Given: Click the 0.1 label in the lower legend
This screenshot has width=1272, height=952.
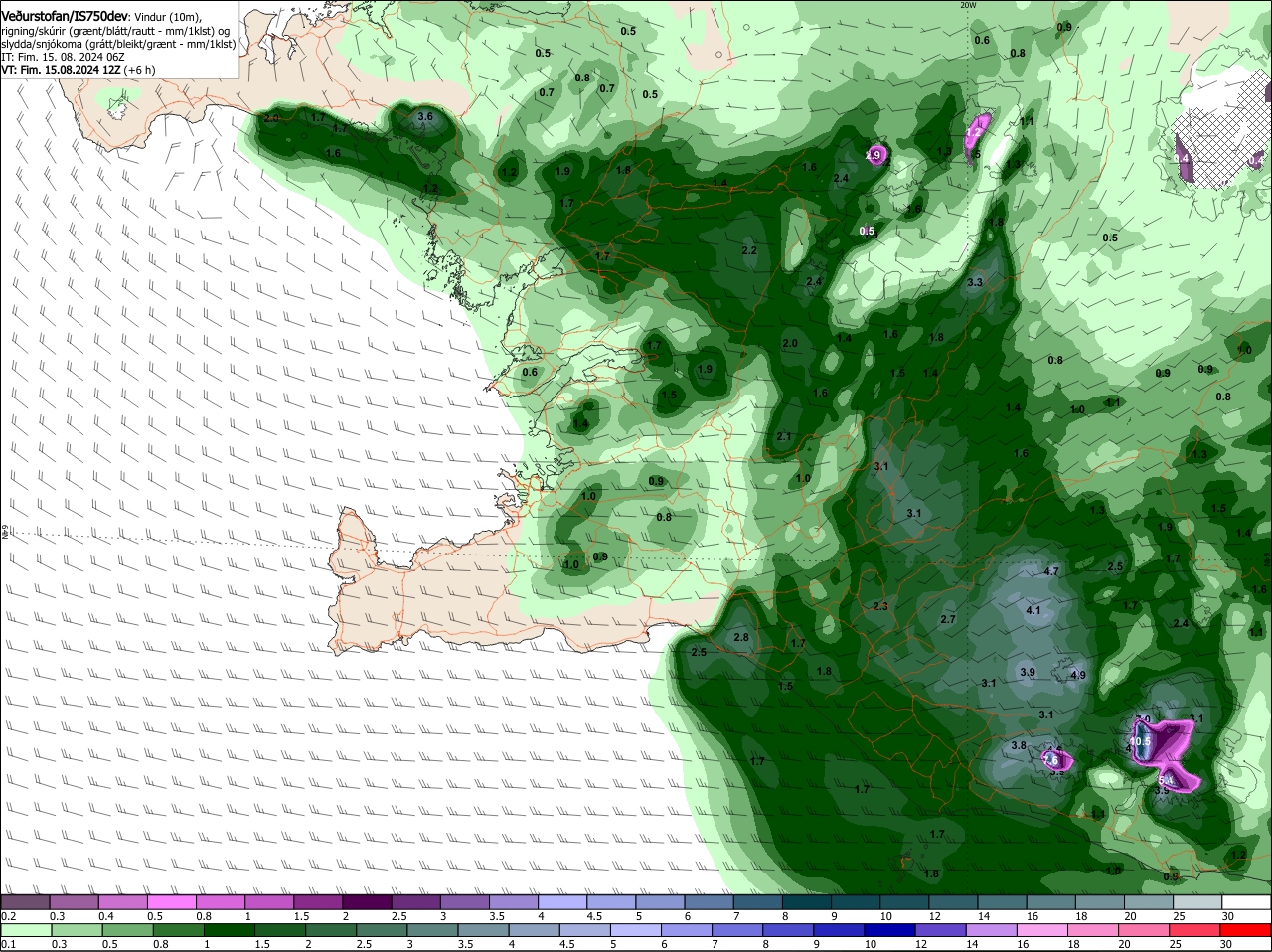Looking at the screenshot, I should click(8, 944).
